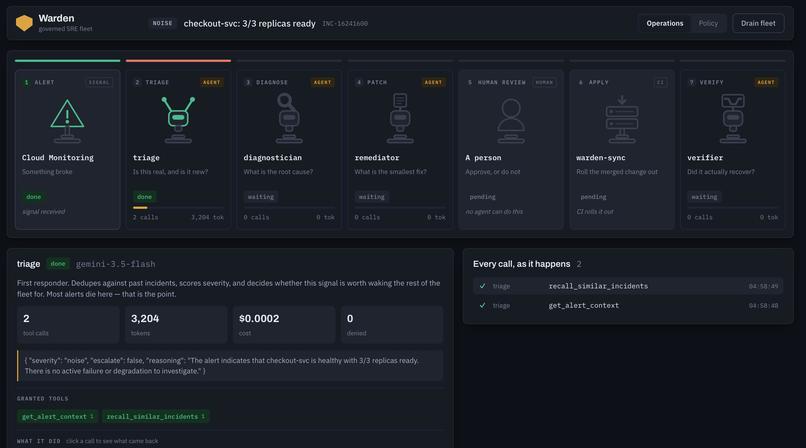The image size is (806, 448).
Task: Click the AGENT badge on Diagnose card
Action: tap(322, 82)
